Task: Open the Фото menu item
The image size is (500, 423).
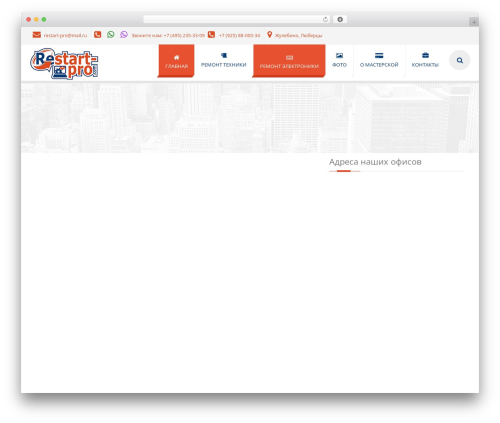Action: coord(339,60)
